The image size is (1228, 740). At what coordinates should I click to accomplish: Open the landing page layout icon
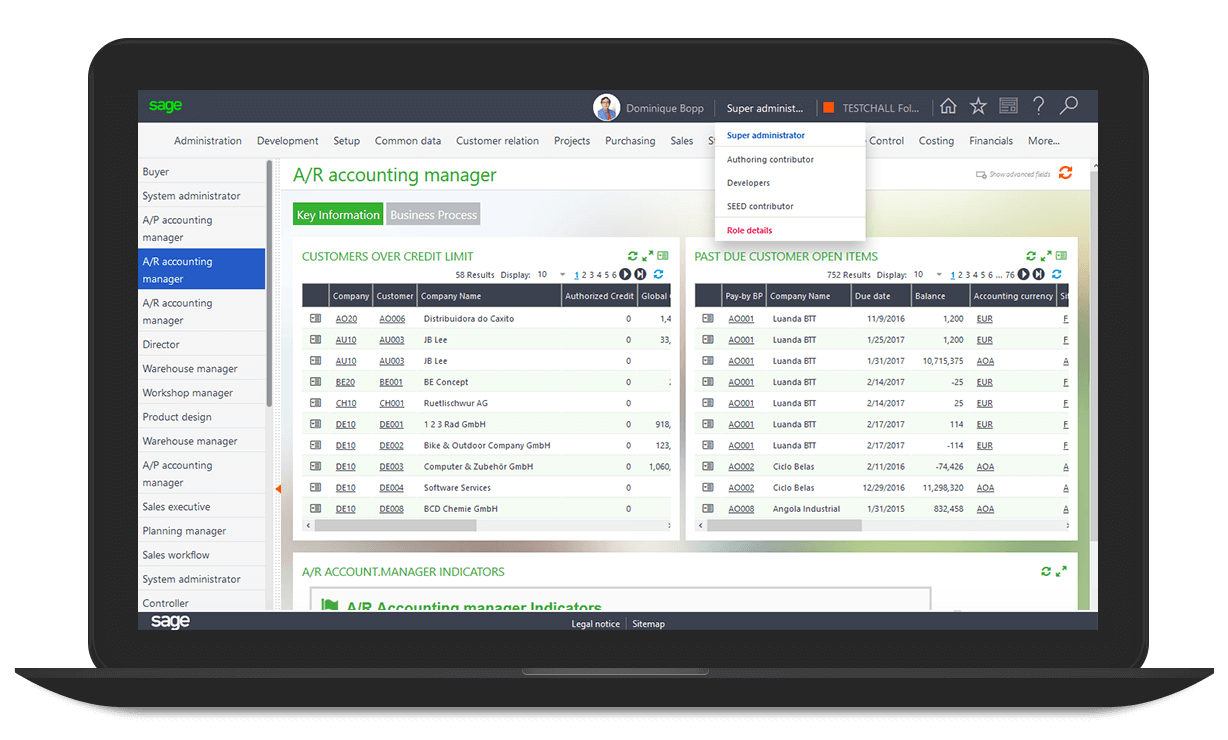(x=1008, y=107)
